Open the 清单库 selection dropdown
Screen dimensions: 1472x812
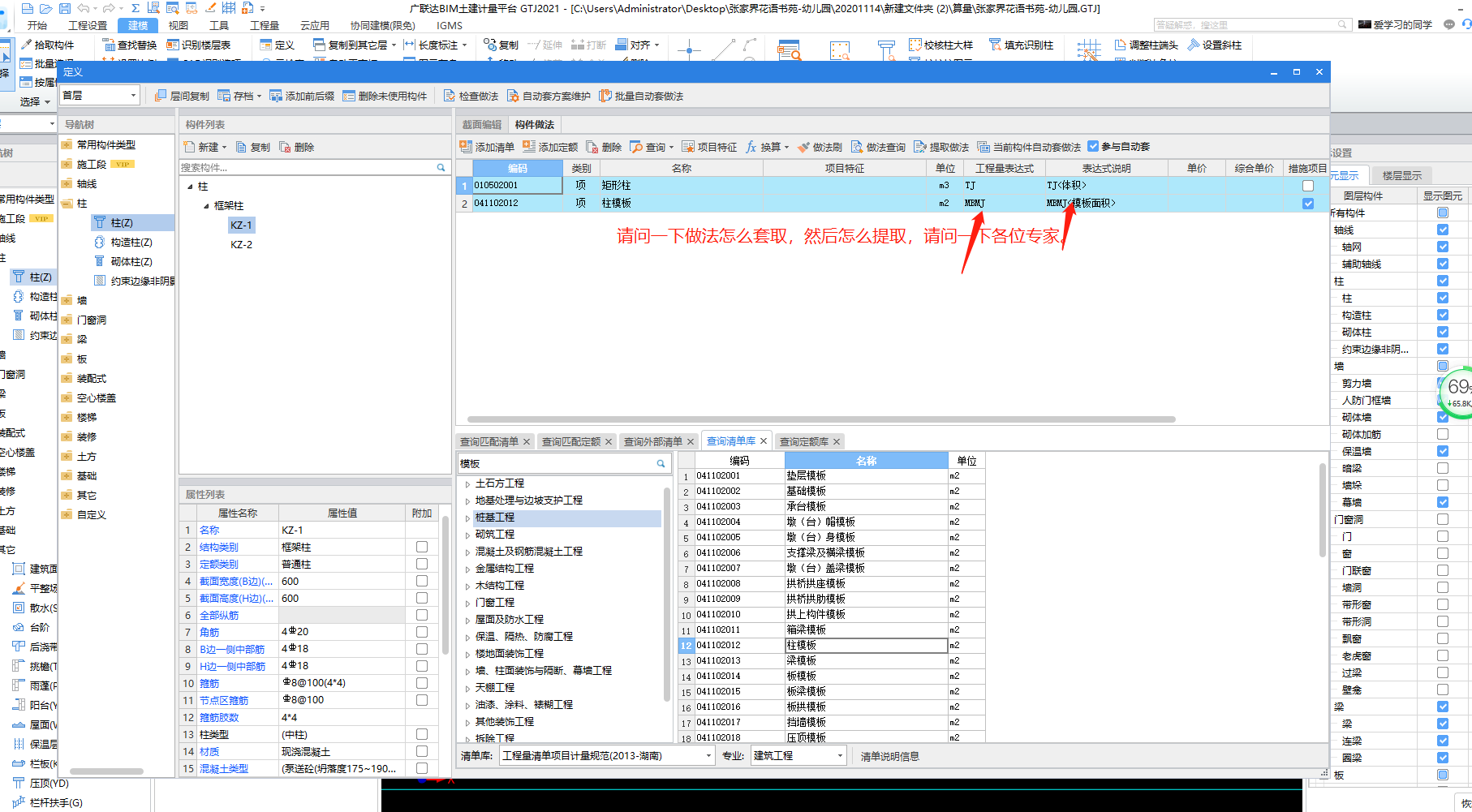708,756
